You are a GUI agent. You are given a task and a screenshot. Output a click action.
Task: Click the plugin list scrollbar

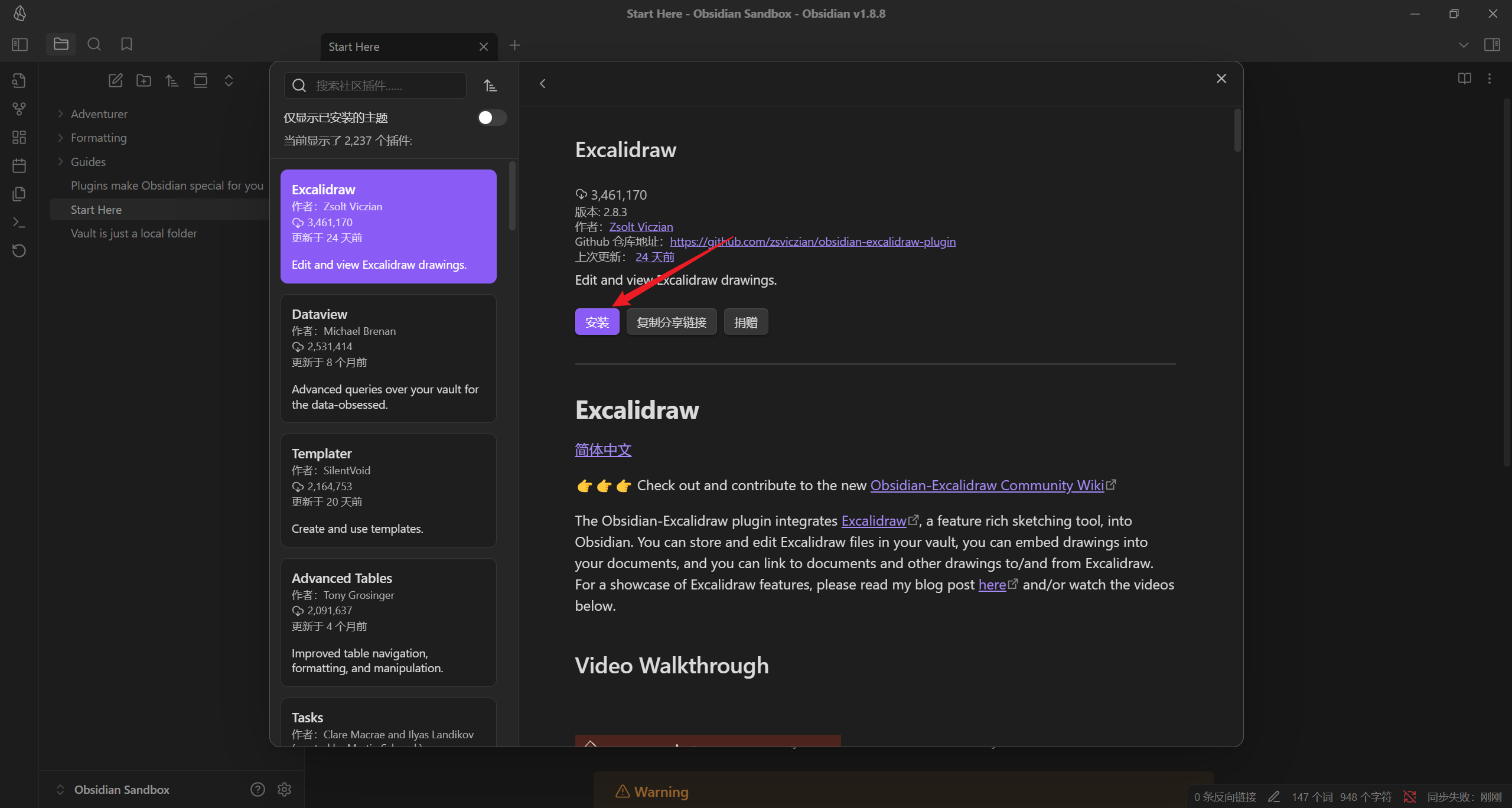click(x=512, y=196)
